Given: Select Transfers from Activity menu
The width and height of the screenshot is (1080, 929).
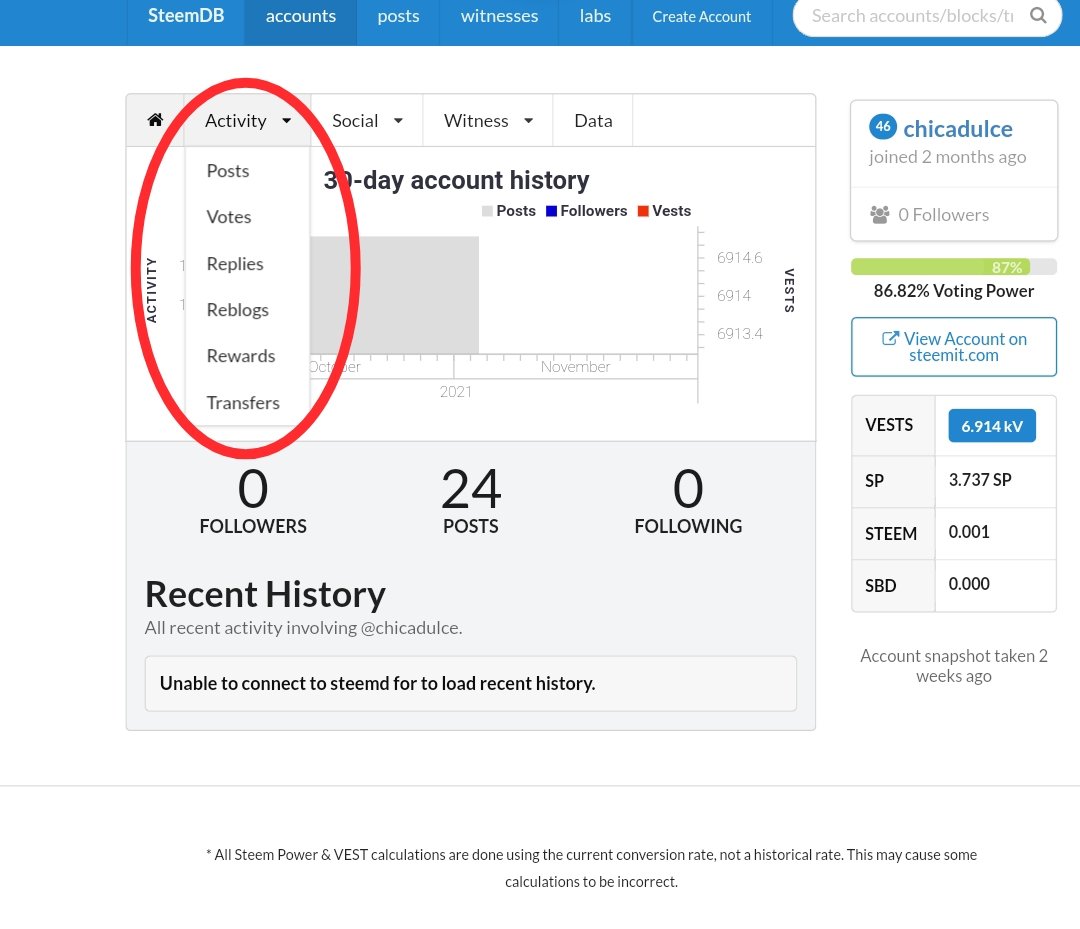Looking at the screenshot, I should click(243, 403).
